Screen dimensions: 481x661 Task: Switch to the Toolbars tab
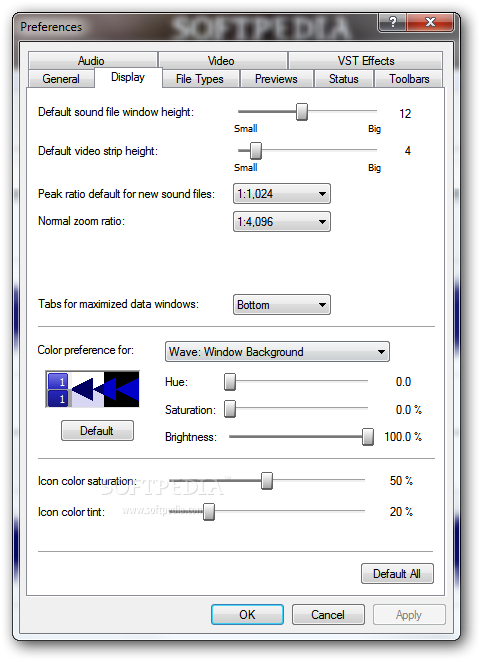click(409, 79)
